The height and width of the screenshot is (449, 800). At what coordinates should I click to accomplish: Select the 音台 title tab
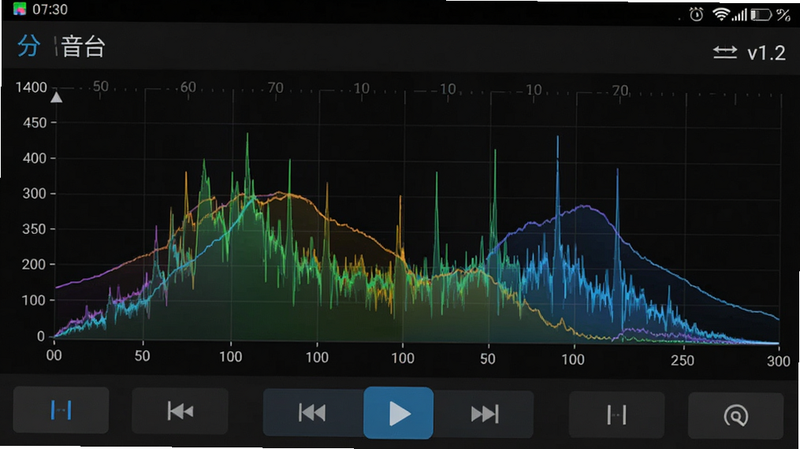83,47
